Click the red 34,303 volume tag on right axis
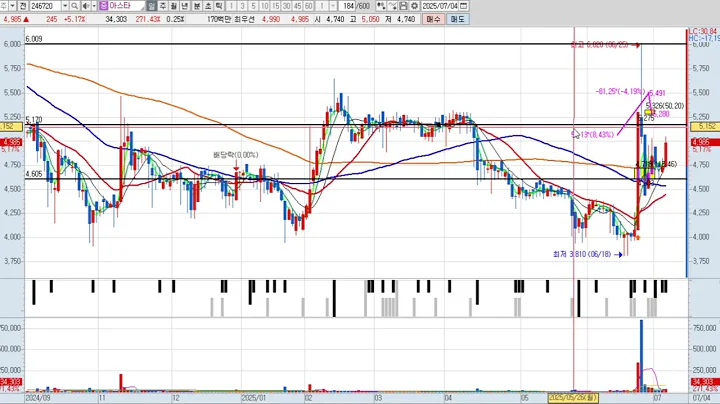The width and height of the screenshot is (720, 404). [x=704, y=382]
